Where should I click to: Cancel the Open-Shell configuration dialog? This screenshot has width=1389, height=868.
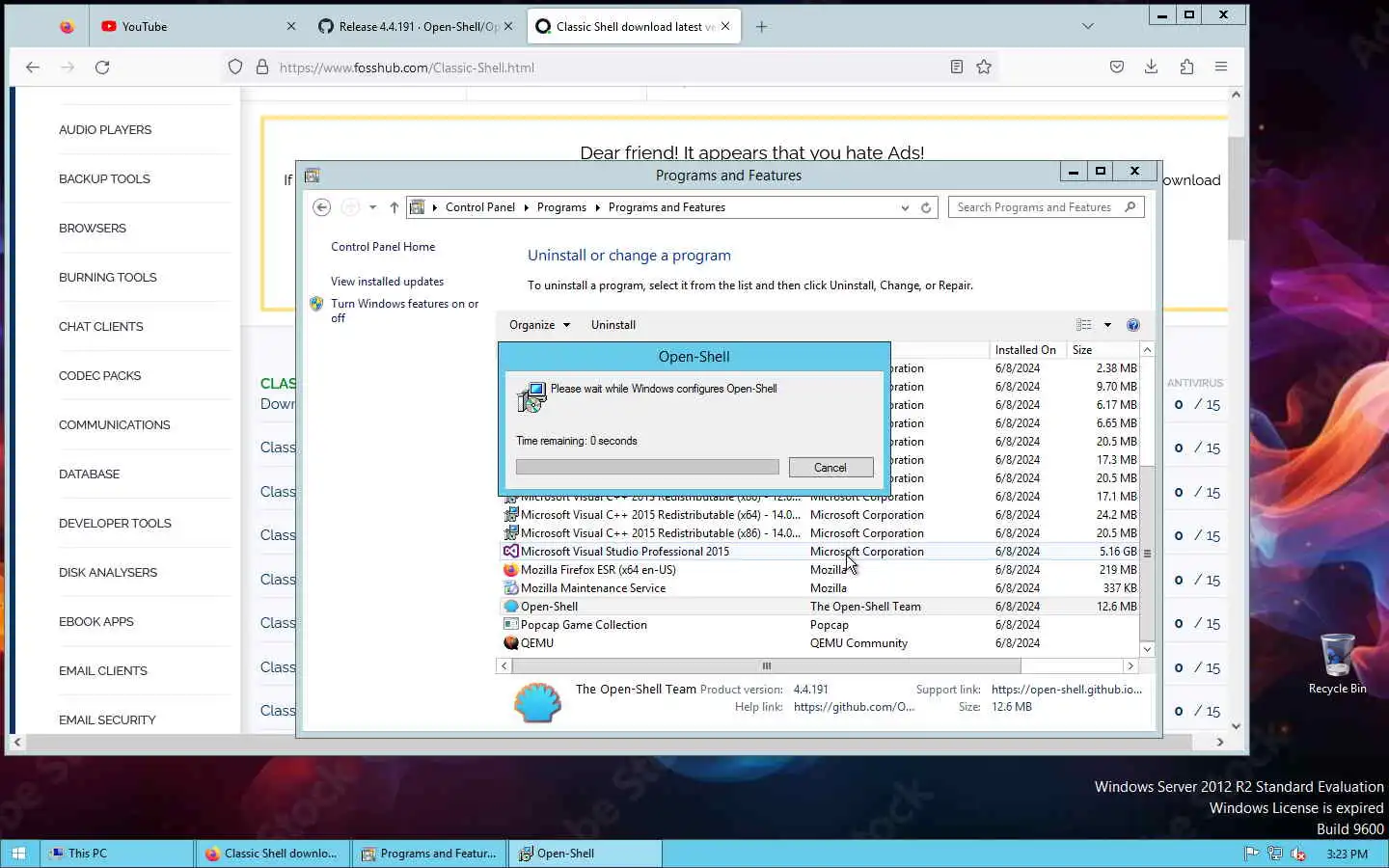pos(831,468)
